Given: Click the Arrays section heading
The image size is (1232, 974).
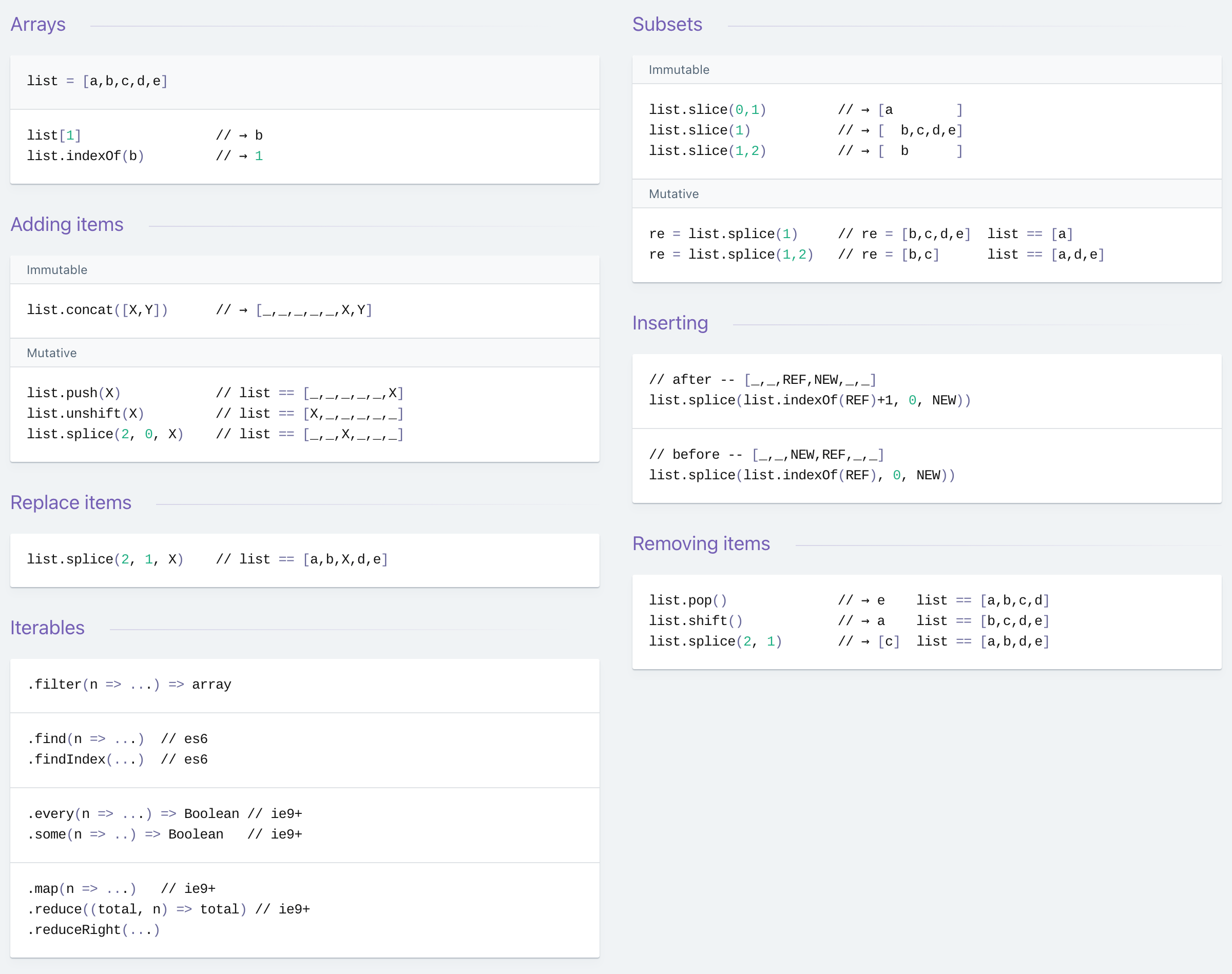Looking at the screenshot, I should tap(38, 25).
